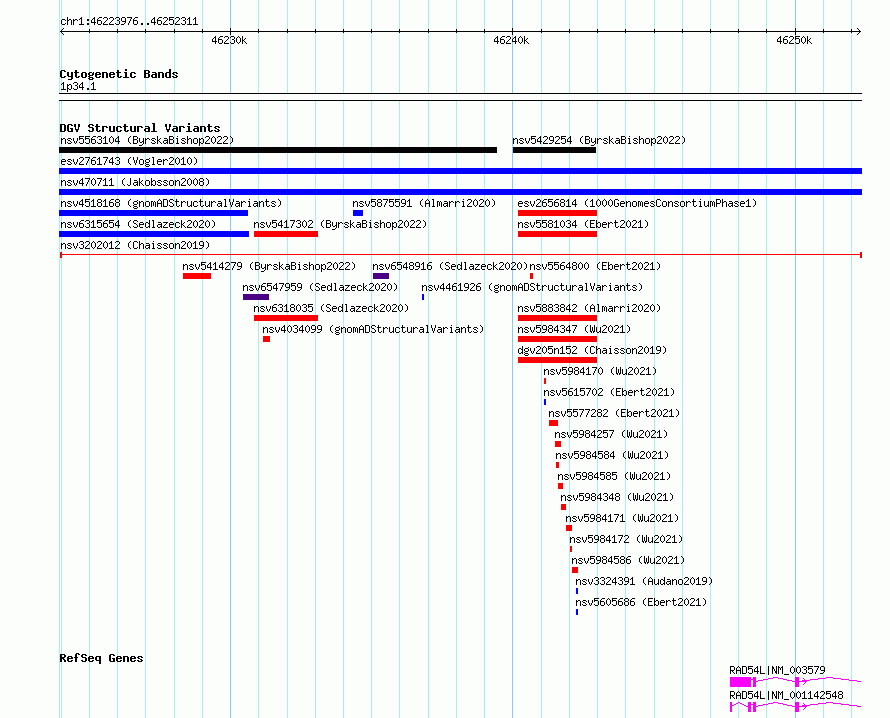
Task: Click the red bar under nsv5984347
Action: point(557,339)
